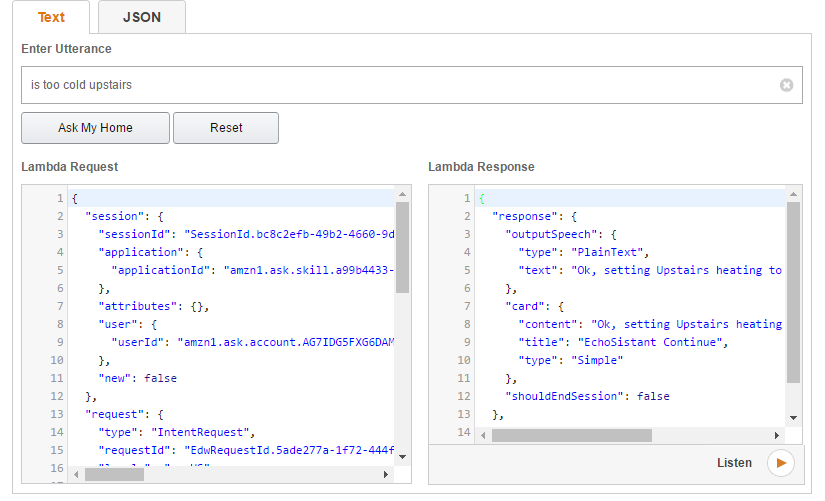Switch to the Text tab

tap(51, 17)
